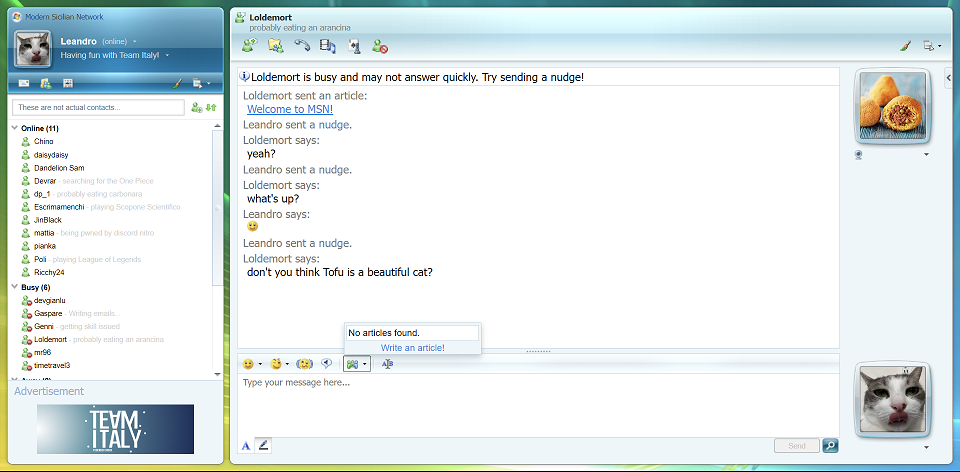Click the share files folder icon in chat toolbar

(x=276, y=45)
